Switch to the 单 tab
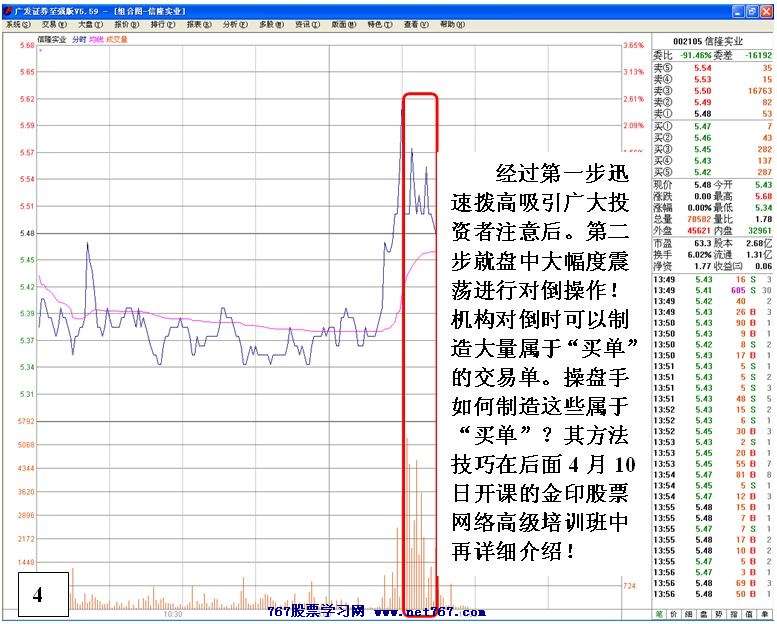Image resolution: width=777 pixels, height=624 pixels. [x=764, y=615]
